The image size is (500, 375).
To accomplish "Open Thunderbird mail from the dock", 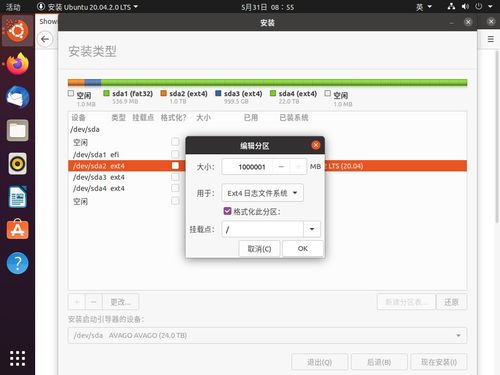I will coord(17,97).
